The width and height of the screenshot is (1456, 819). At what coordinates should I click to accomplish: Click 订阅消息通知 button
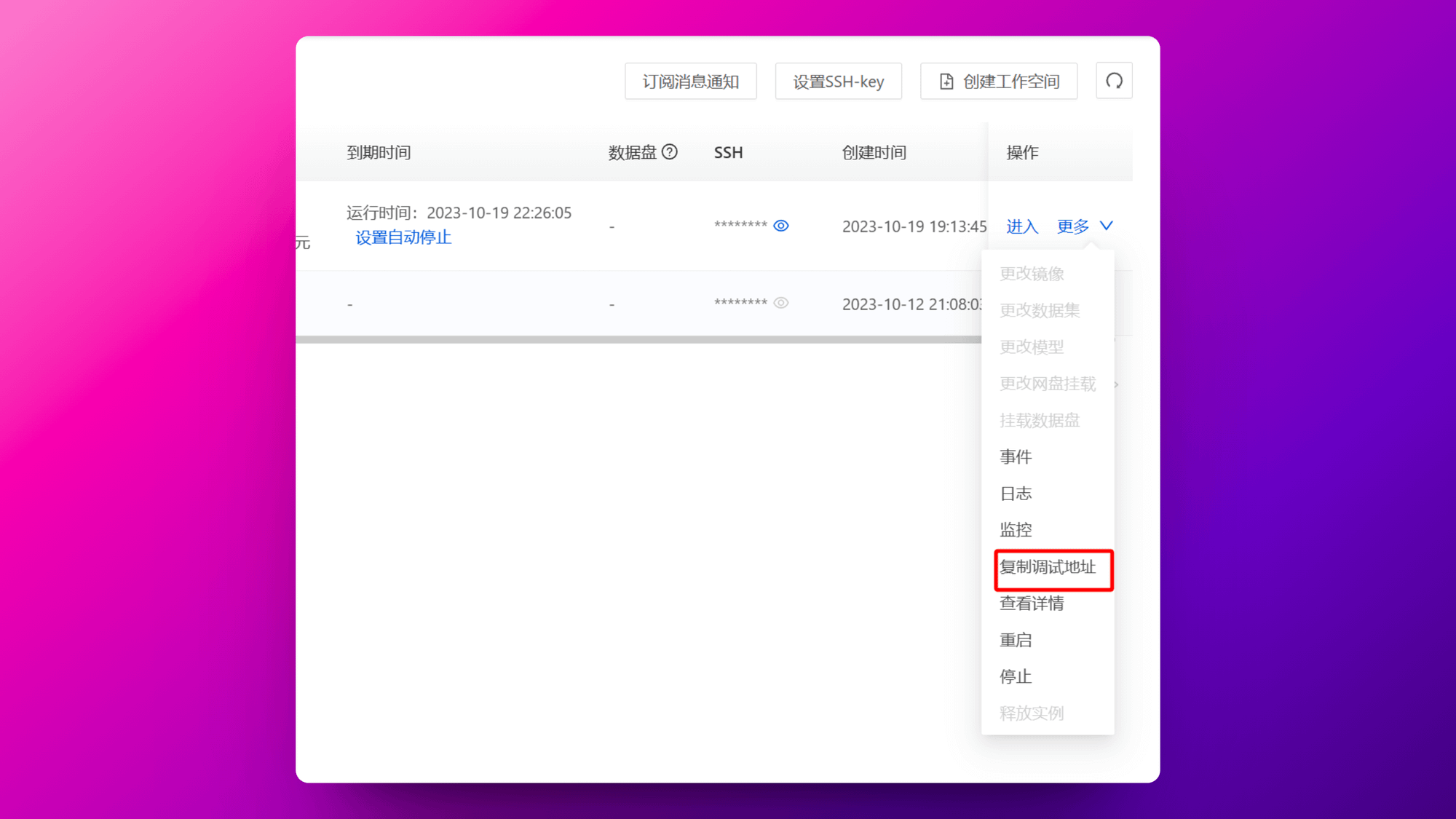click(x=690, y=81)
